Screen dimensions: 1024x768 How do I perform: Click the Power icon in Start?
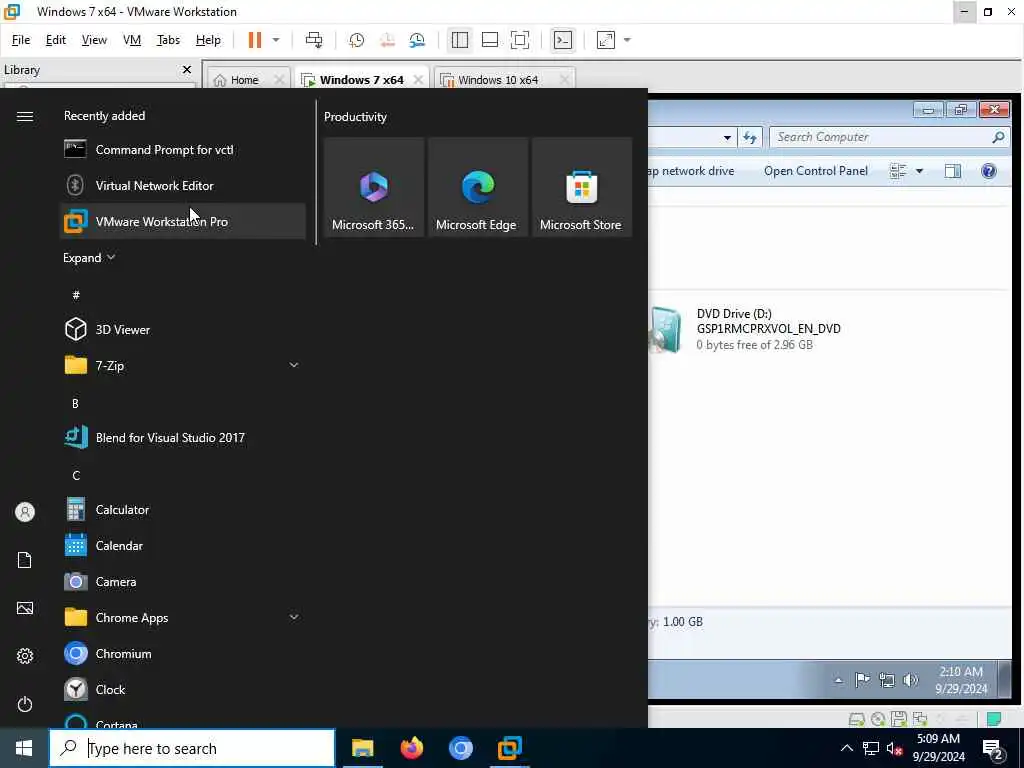[x=25, y=704]
